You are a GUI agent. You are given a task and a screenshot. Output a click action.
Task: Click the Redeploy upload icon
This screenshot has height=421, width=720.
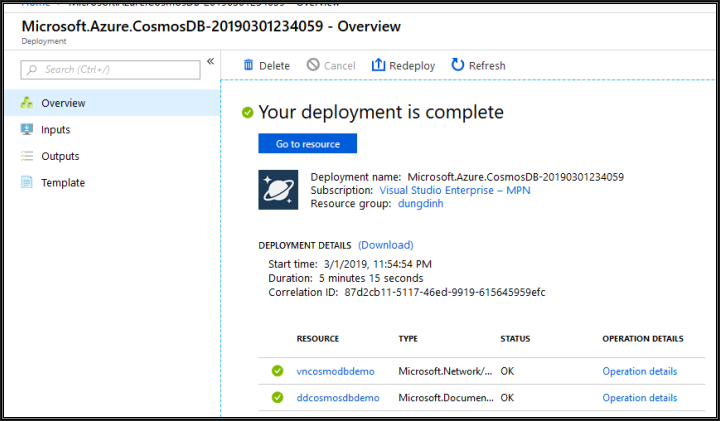tap(378, 65)
